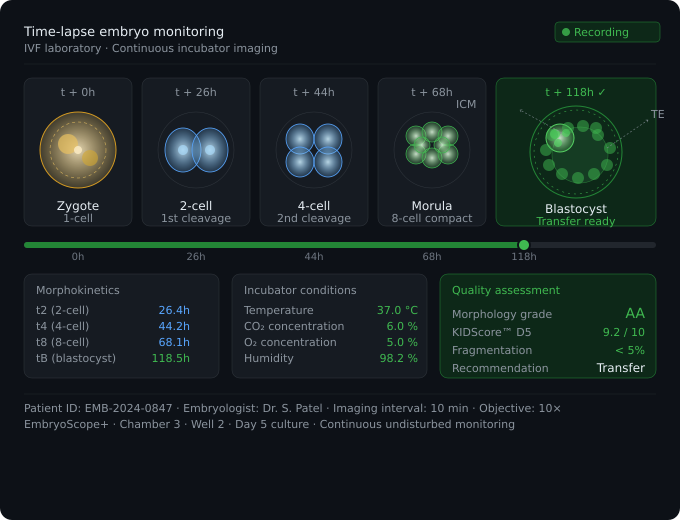This screenshot has width=690, height=530.
Task: Click the golden zygote embryo illustration
Action: [79, 152]
